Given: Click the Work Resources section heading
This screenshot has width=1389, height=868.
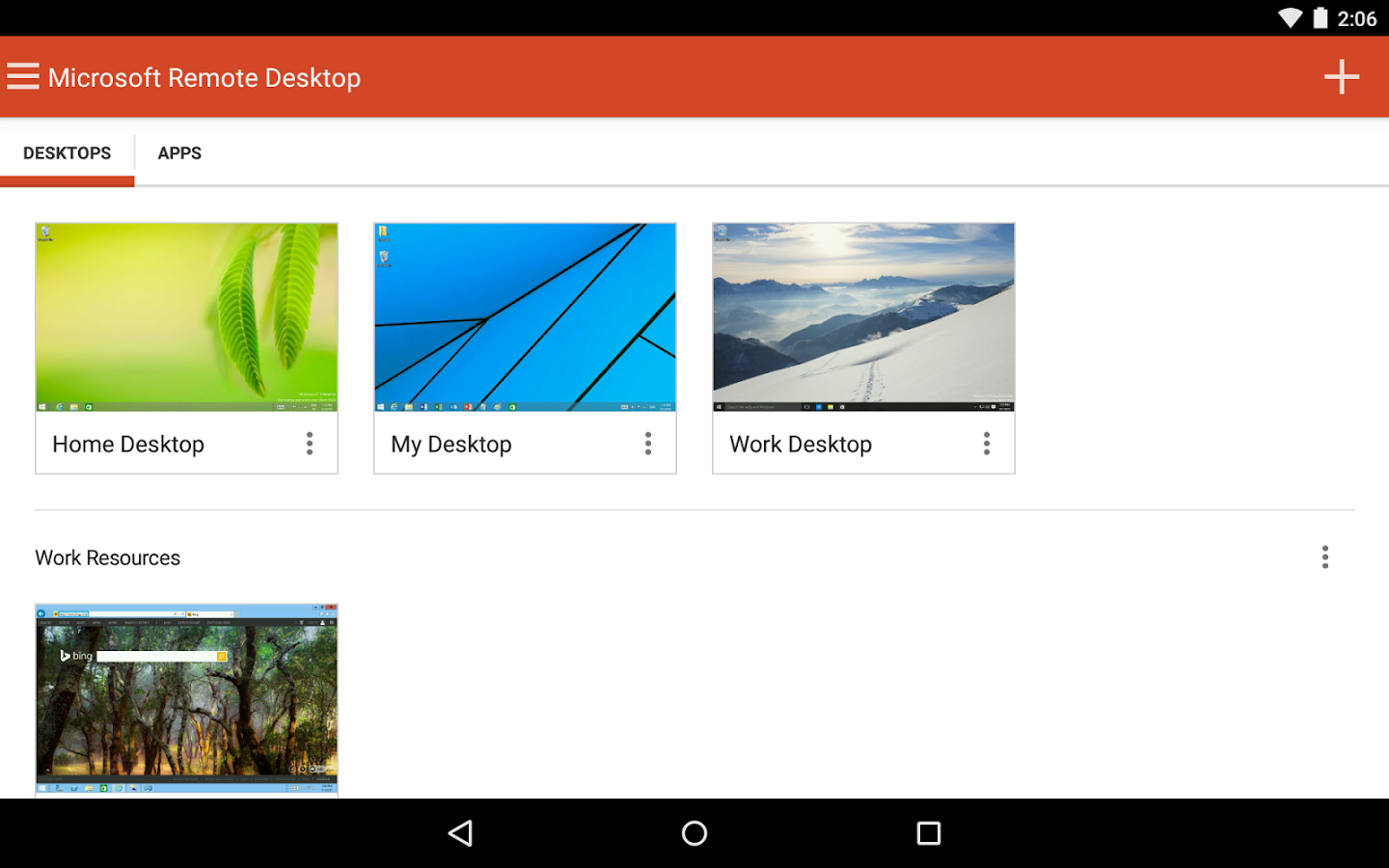Looking at the screenshot, I should coord(108,558).
